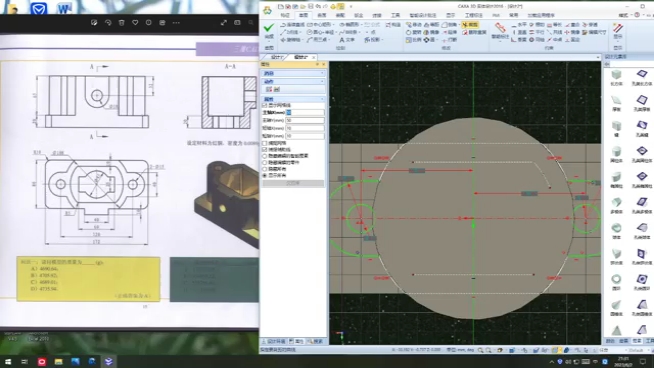The width and height of the screenshot is (654, 368).
Task: Click the 设计环境 tab under the properties panel
Action: 274,341
